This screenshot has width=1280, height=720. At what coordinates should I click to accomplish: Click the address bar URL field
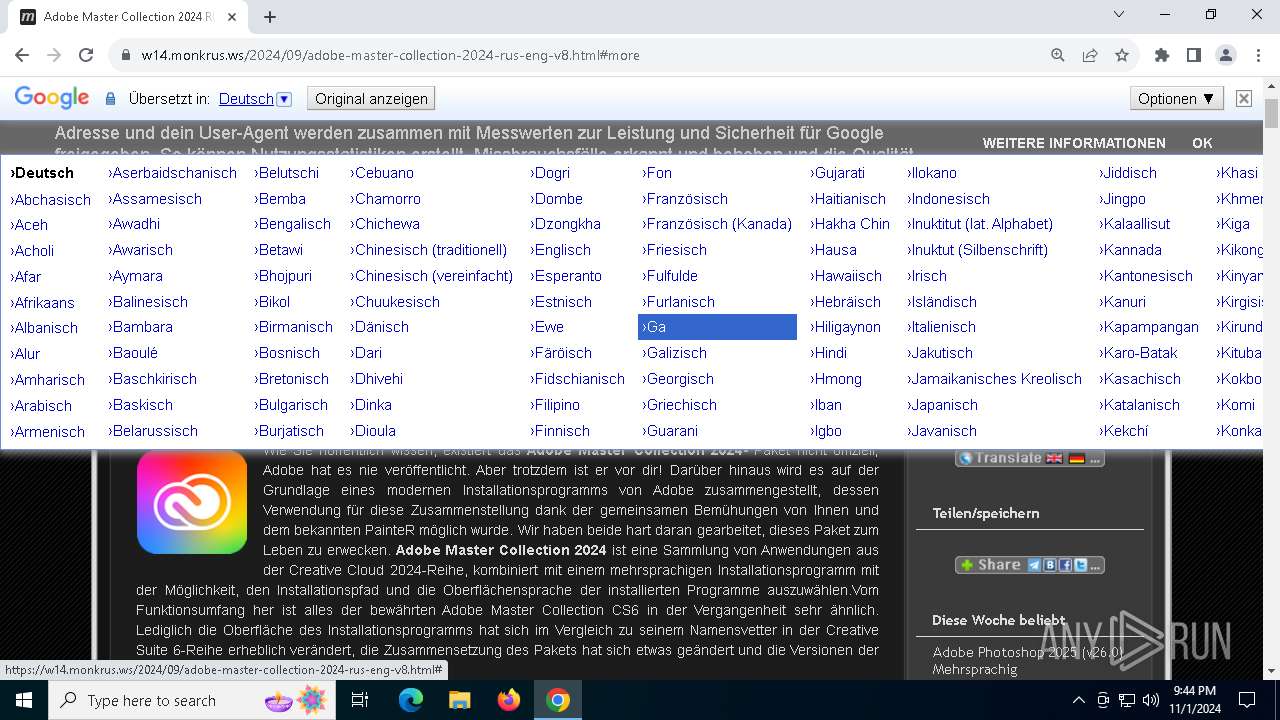pos(580,55)
